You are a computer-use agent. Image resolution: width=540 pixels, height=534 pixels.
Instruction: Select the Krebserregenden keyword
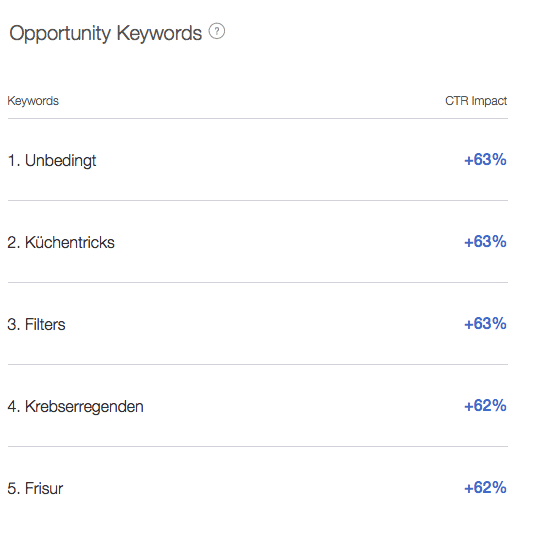coord(84,406)
